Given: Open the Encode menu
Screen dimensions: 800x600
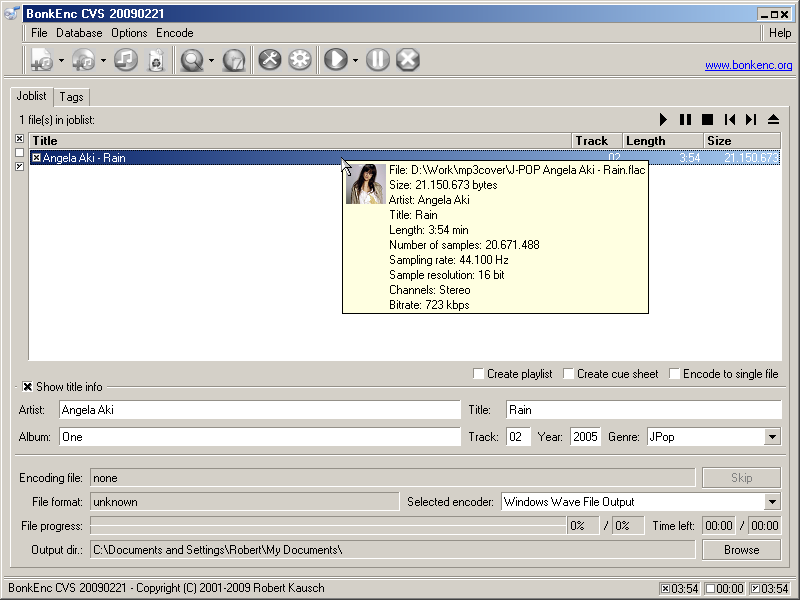Looking at the screenshot, I should (x=174, y=33).
